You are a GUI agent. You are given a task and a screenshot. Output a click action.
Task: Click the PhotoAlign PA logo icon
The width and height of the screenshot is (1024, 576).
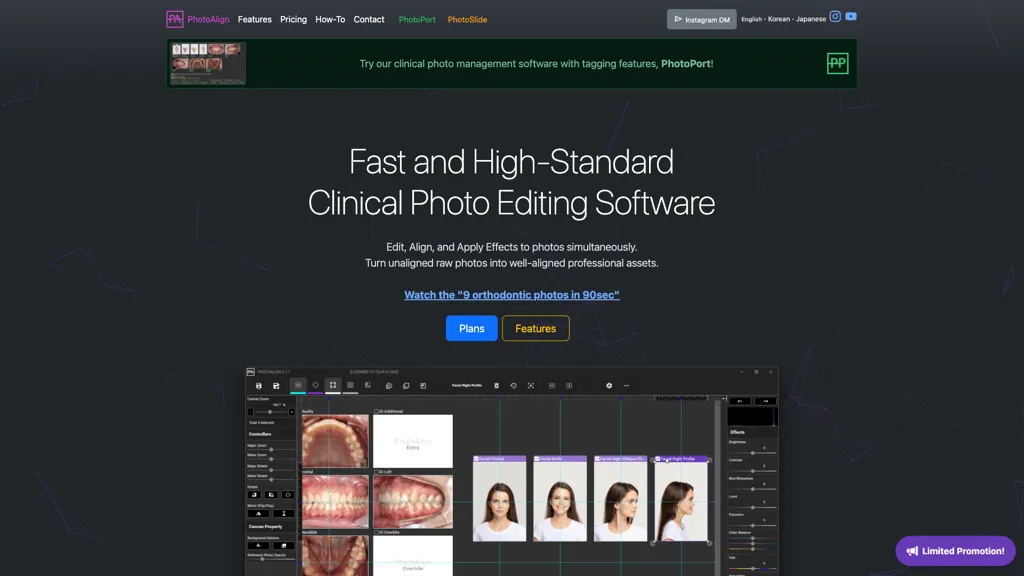(174, 19)
